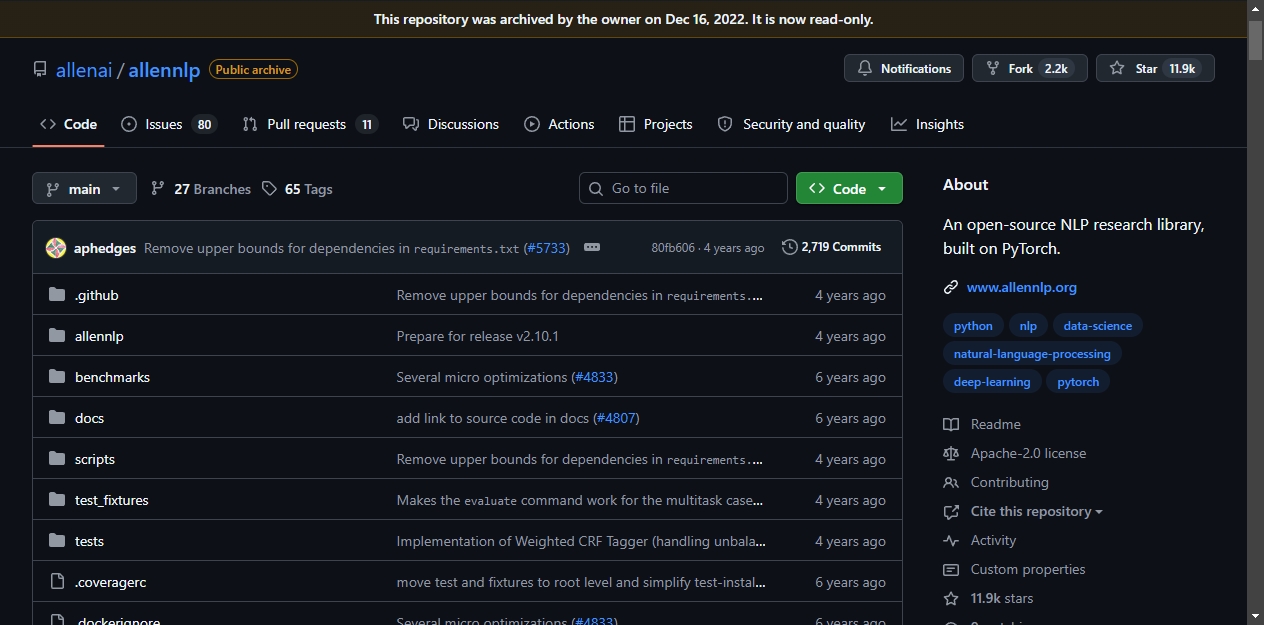Click the note icon next to Custom properties
1264x625 pixels.
951,570
